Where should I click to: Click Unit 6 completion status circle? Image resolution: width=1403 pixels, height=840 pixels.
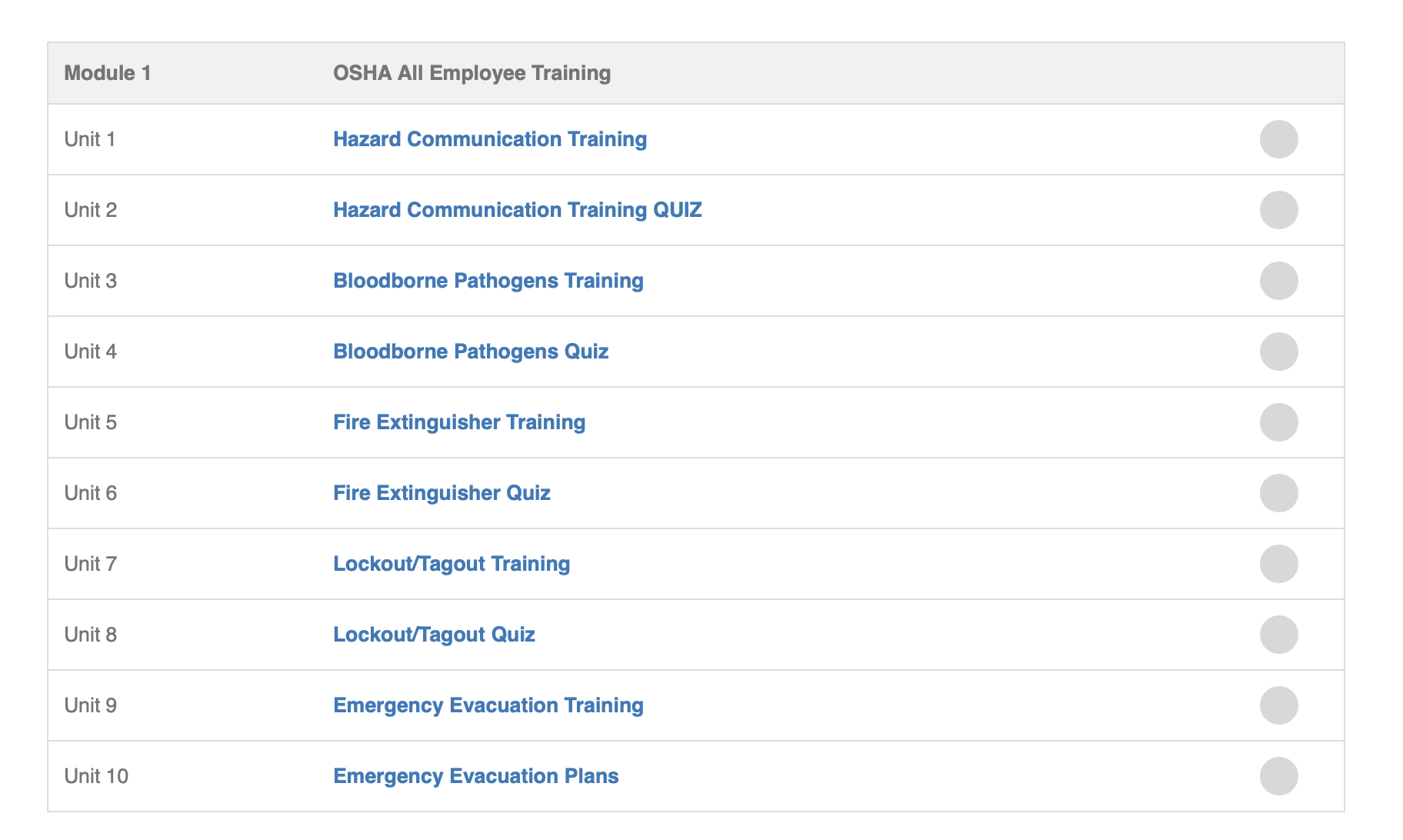pyautogui.click(x=1279, y=493)
